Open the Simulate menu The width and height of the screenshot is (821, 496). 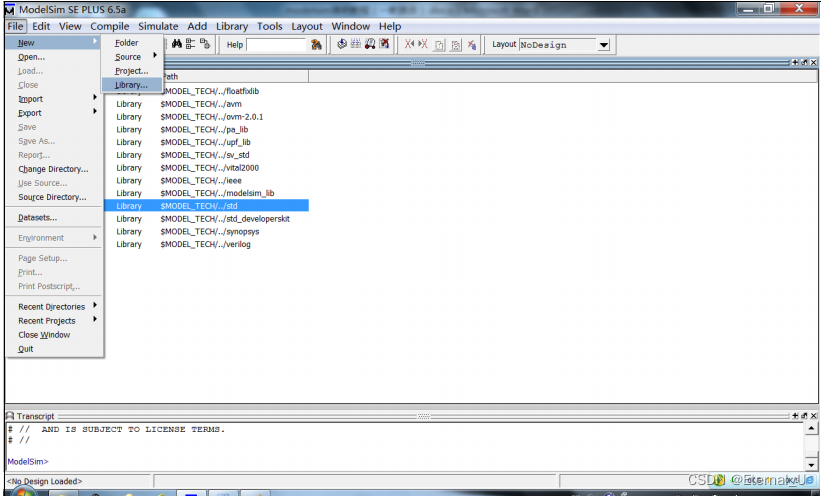click(158, 26)
